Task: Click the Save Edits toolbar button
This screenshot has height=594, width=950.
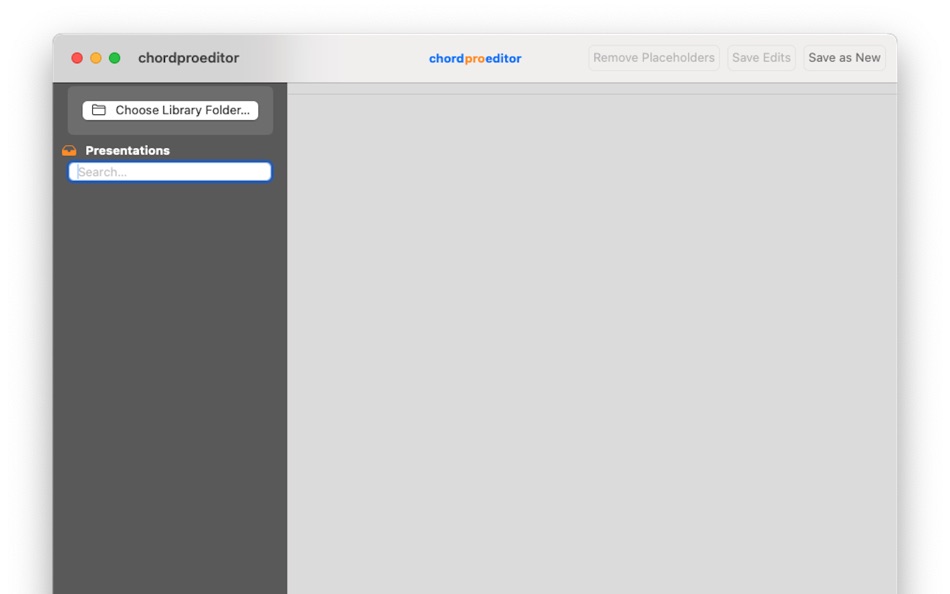Action: point(760,57)
